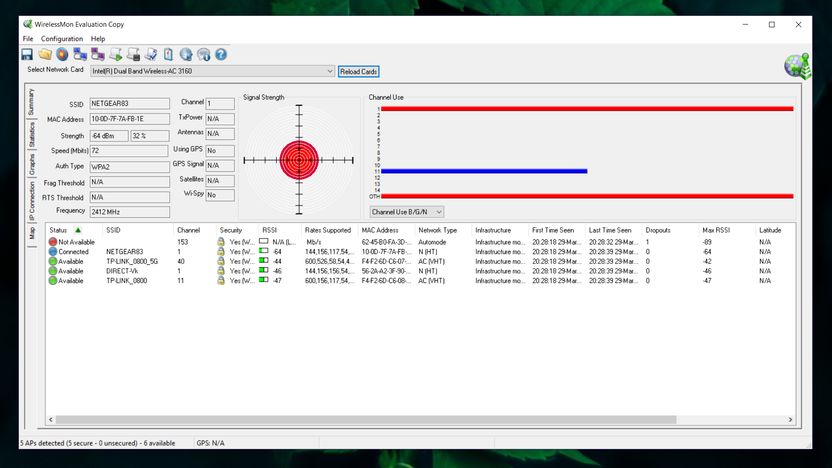
Task: Click the clipboard report toolbar icon
Action: [168, 54]
